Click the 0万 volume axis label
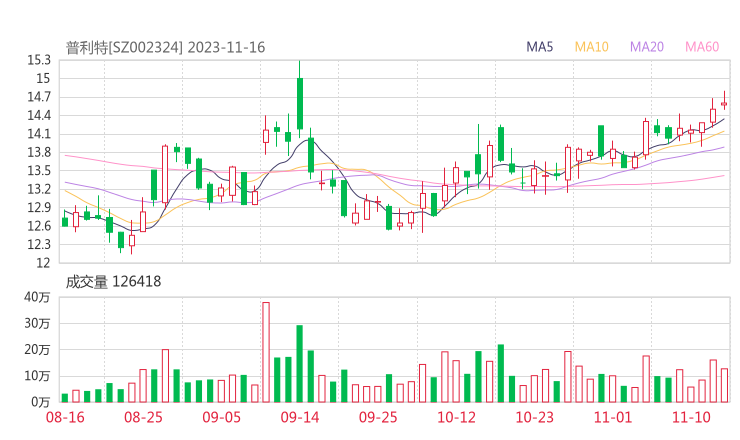This screenshot has height=440, width=740. (x=41, y=402)
